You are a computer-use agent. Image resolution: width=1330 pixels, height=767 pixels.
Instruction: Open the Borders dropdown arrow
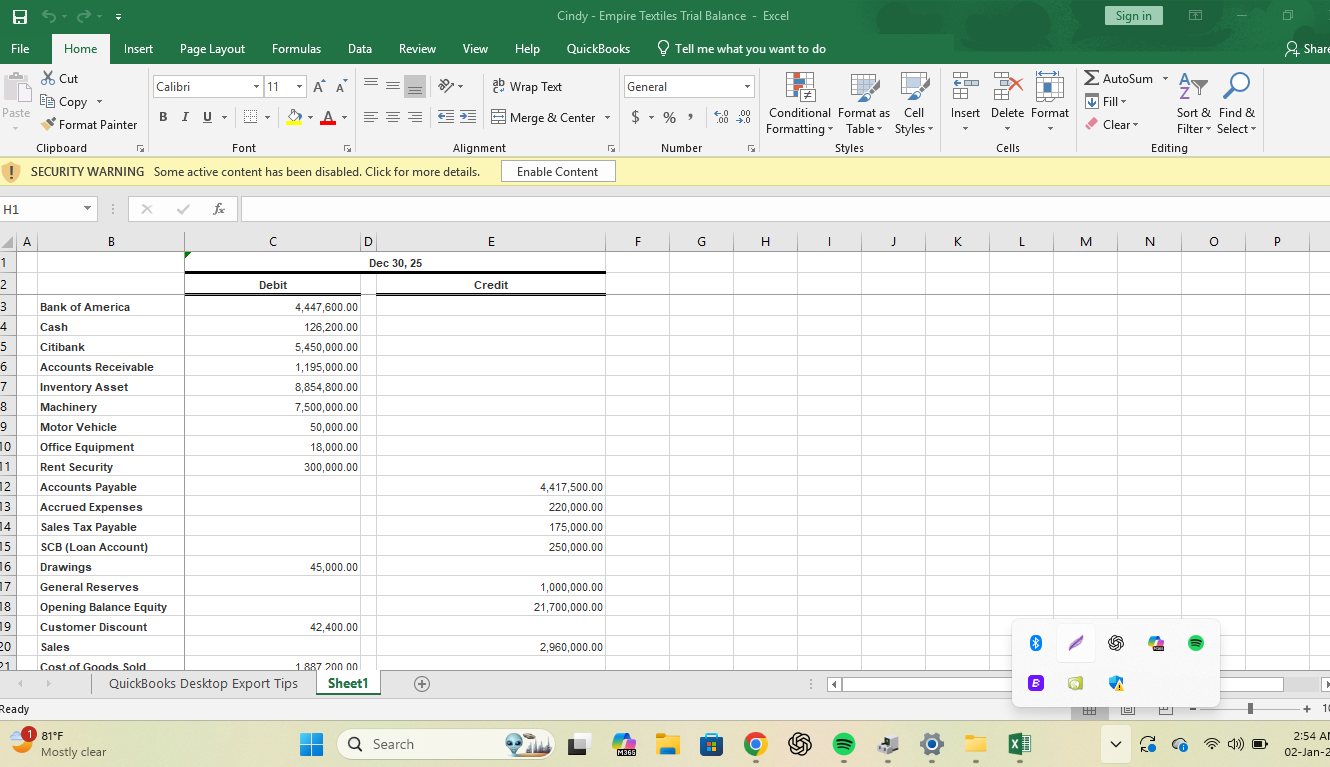pyautogui.click(x=267, y=118)
